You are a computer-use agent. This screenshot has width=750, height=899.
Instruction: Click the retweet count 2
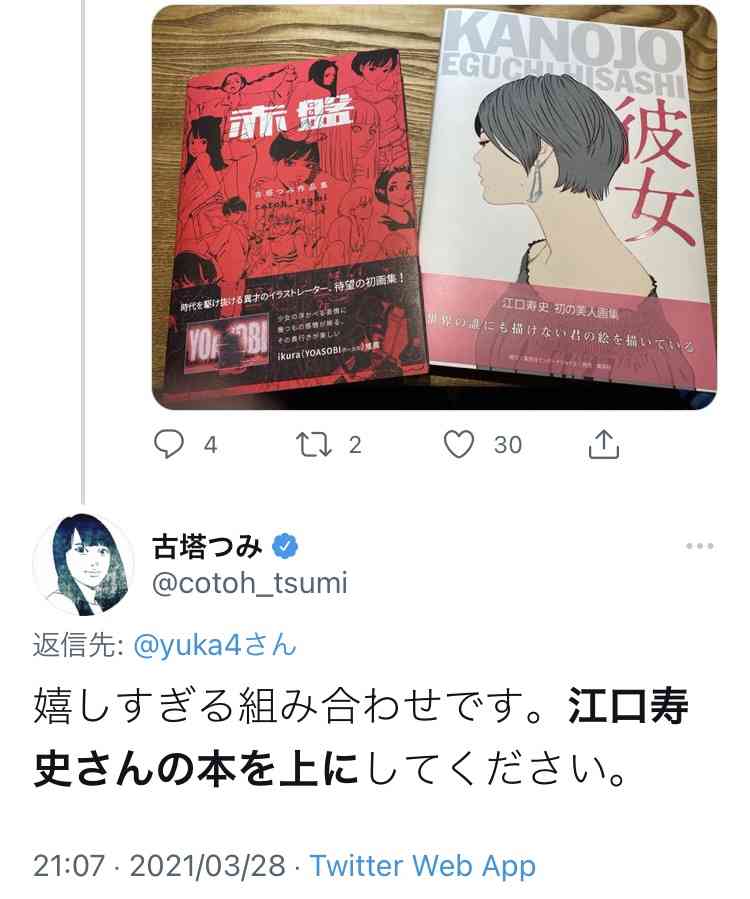click(x=355, y=445)
